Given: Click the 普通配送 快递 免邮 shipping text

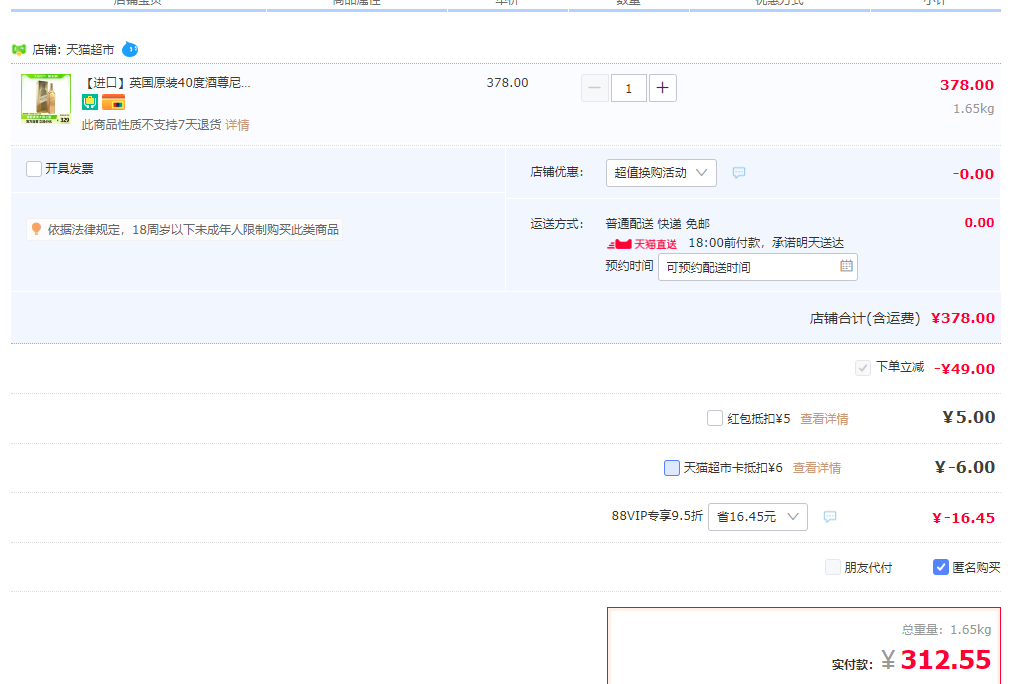Looking at the screenshot, I should (x=658, y=224).
